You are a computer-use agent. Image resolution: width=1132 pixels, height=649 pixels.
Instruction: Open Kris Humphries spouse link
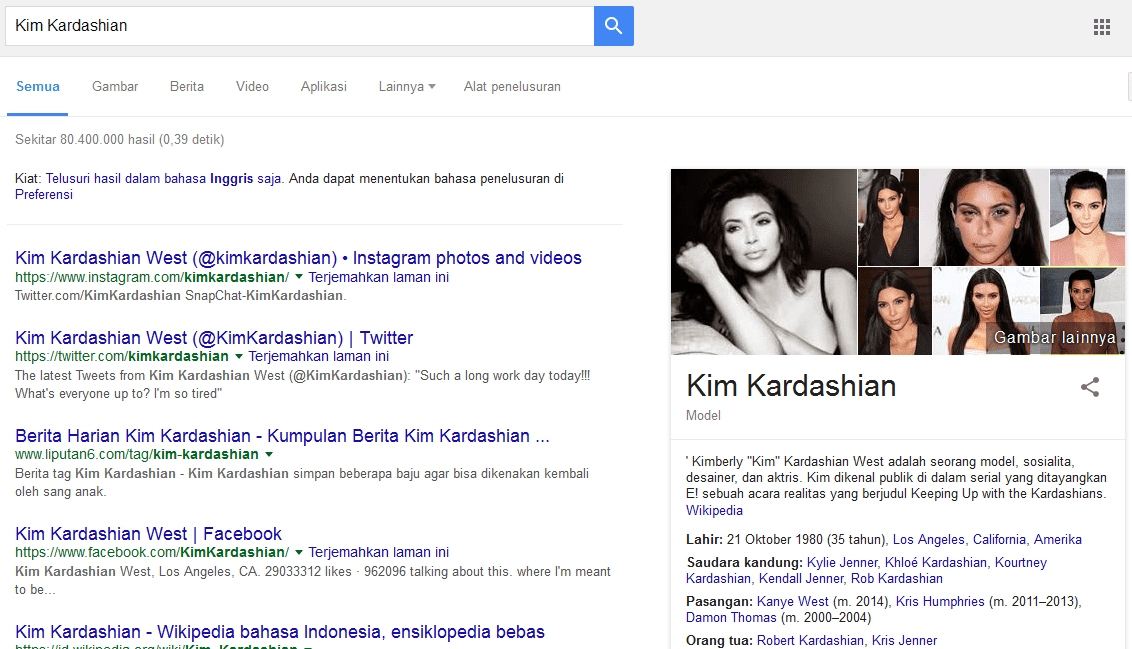click(940, 601)
